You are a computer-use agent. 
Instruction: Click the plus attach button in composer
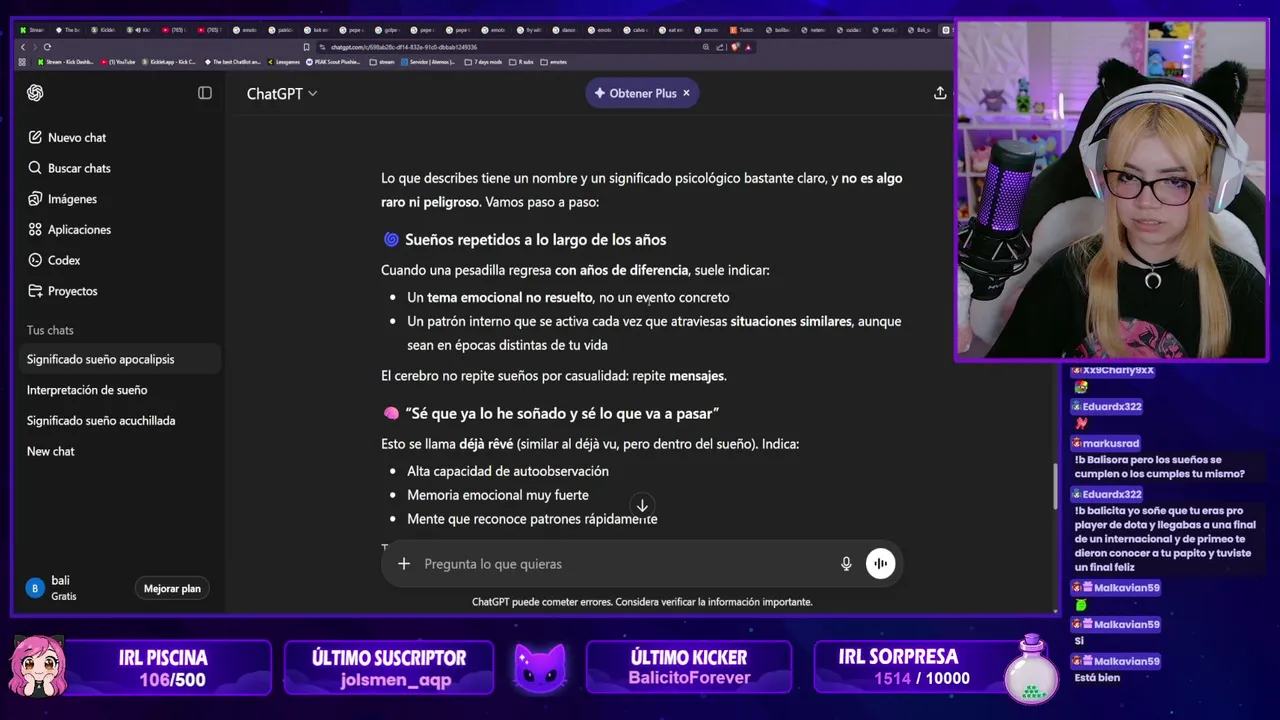pos(404,564)
